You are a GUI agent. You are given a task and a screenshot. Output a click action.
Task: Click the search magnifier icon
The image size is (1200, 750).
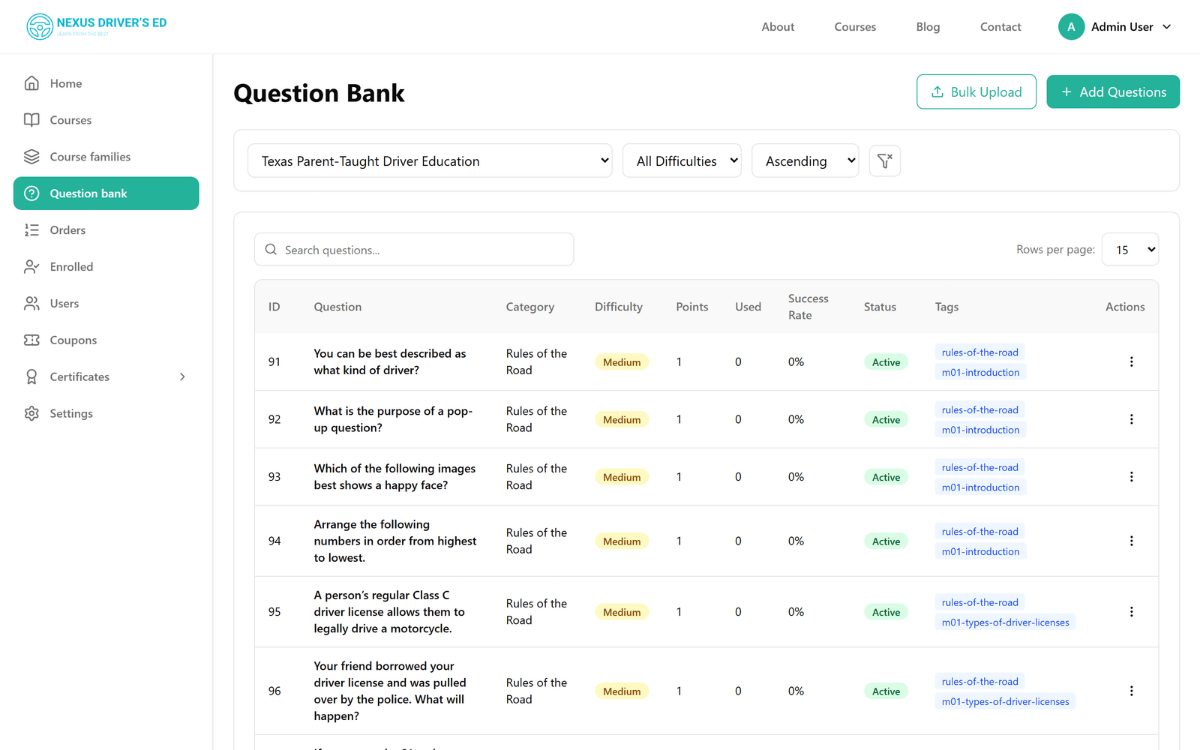[271, 250]
